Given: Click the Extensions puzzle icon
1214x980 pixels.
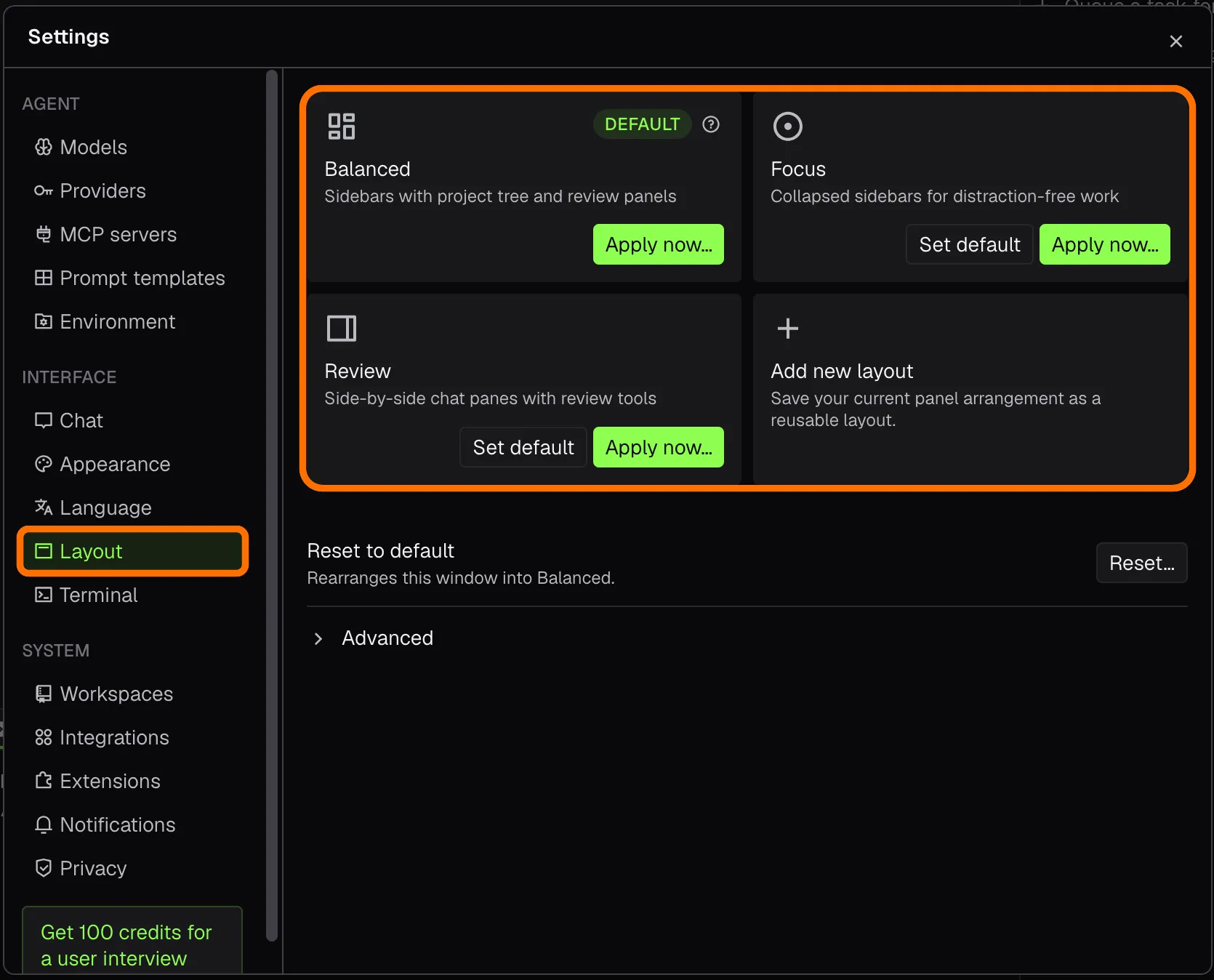Looking at the screenshot, I should pos(44,781).
